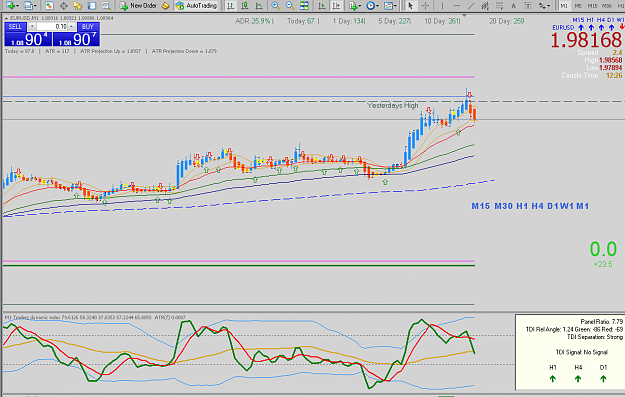The width and height of the screenshot is (625, 397).
Task: Open the Navigator window icon
Action: 78,6
